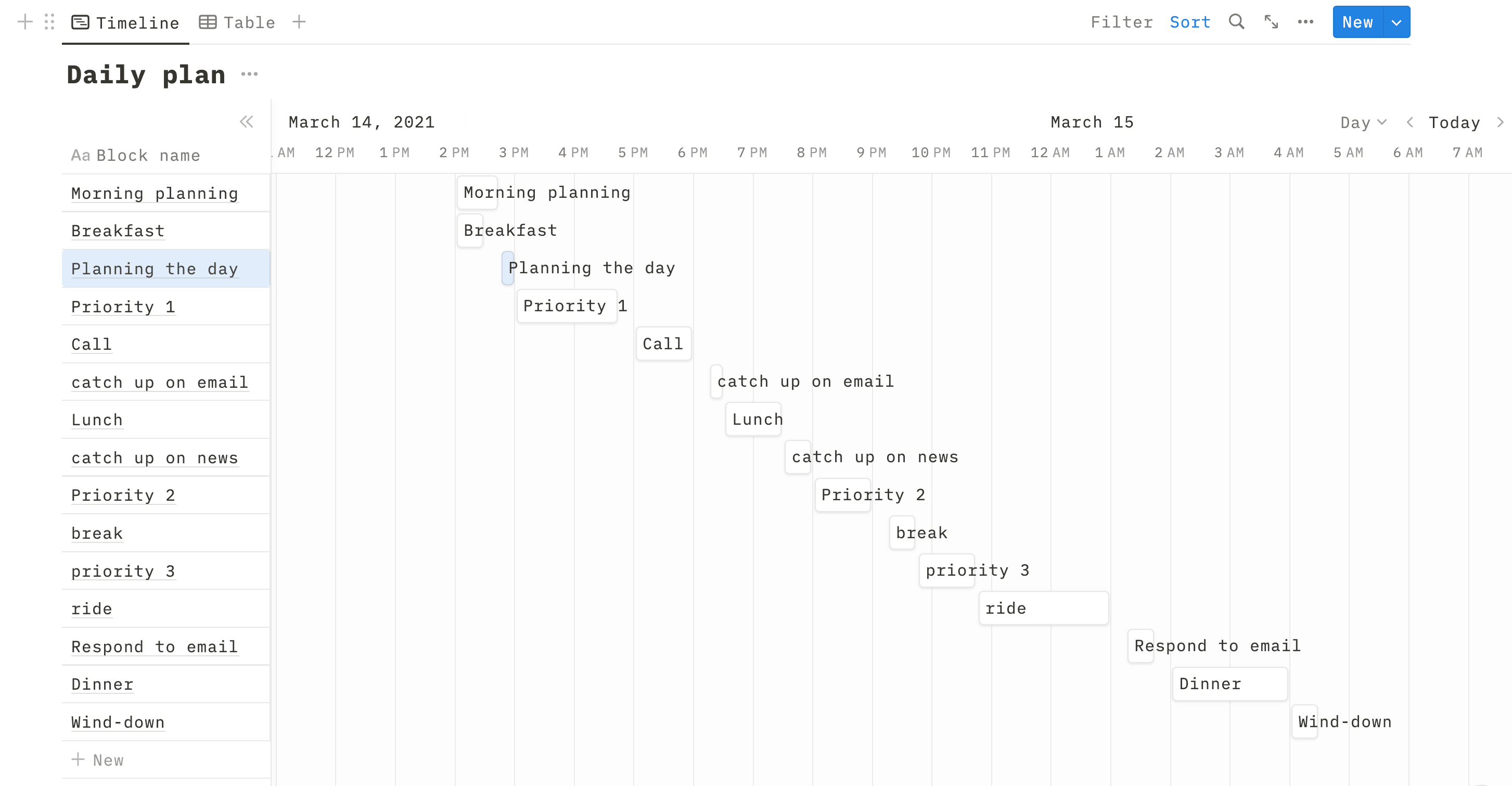The width and height of the screenshot is (1512, 786).
Task: Click the Filter button
Action: coord(1122,22)
